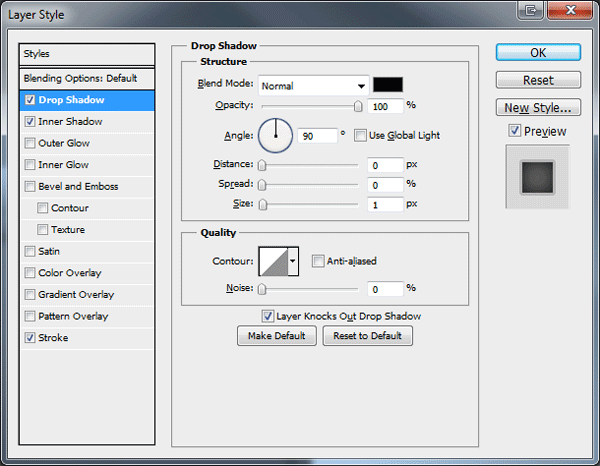Click the Noise slider handle

point(262,289)
